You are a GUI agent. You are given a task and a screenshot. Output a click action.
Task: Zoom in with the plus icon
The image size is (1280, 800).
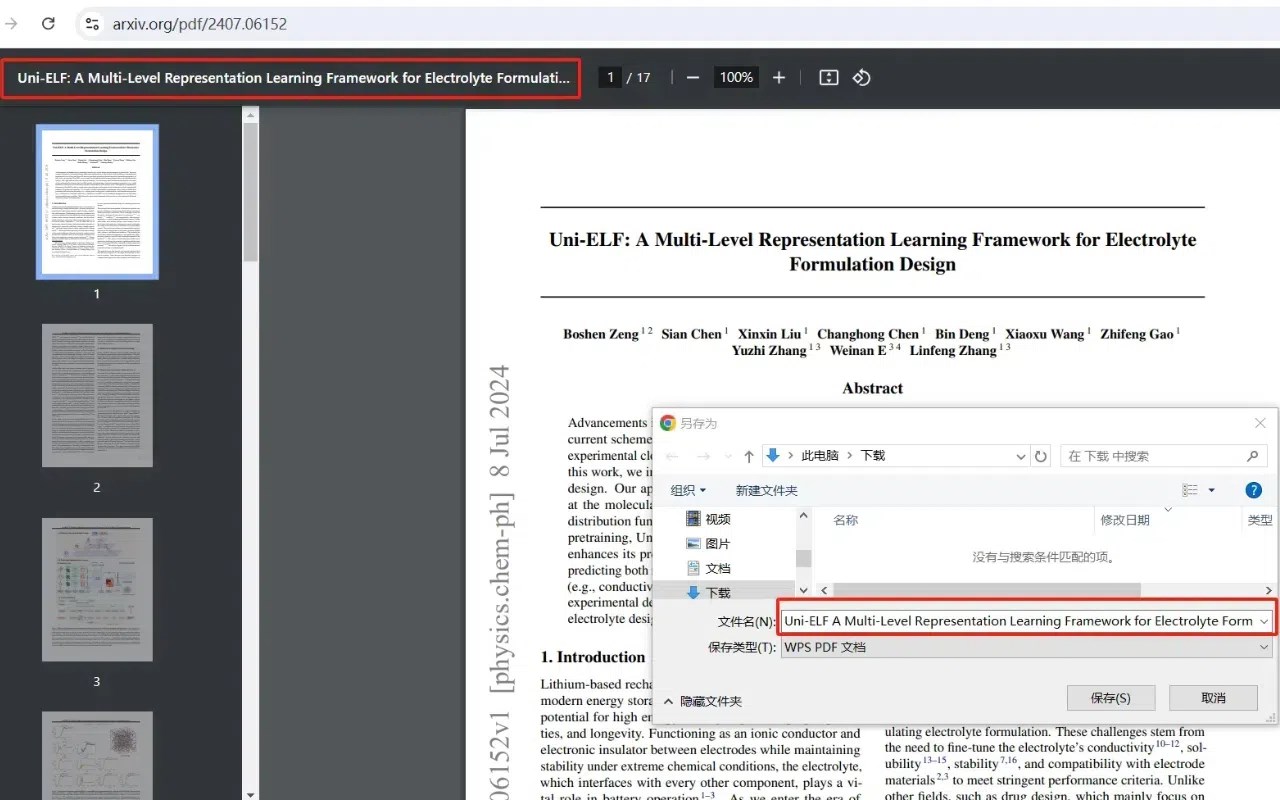pyautogui.click(x=779, y=78)
